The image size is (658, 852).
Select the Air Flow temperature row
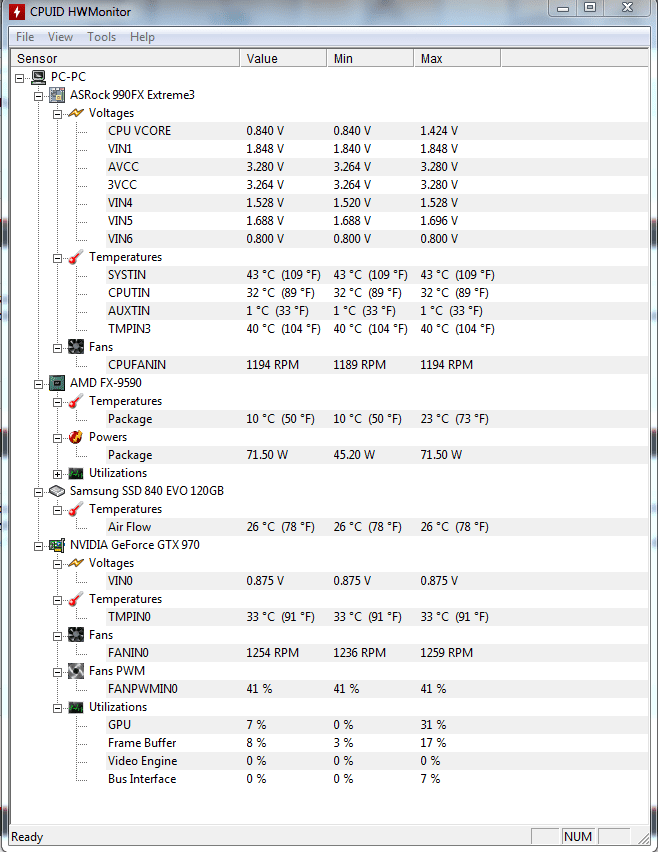pyautogui.click(x=377, y=527)
